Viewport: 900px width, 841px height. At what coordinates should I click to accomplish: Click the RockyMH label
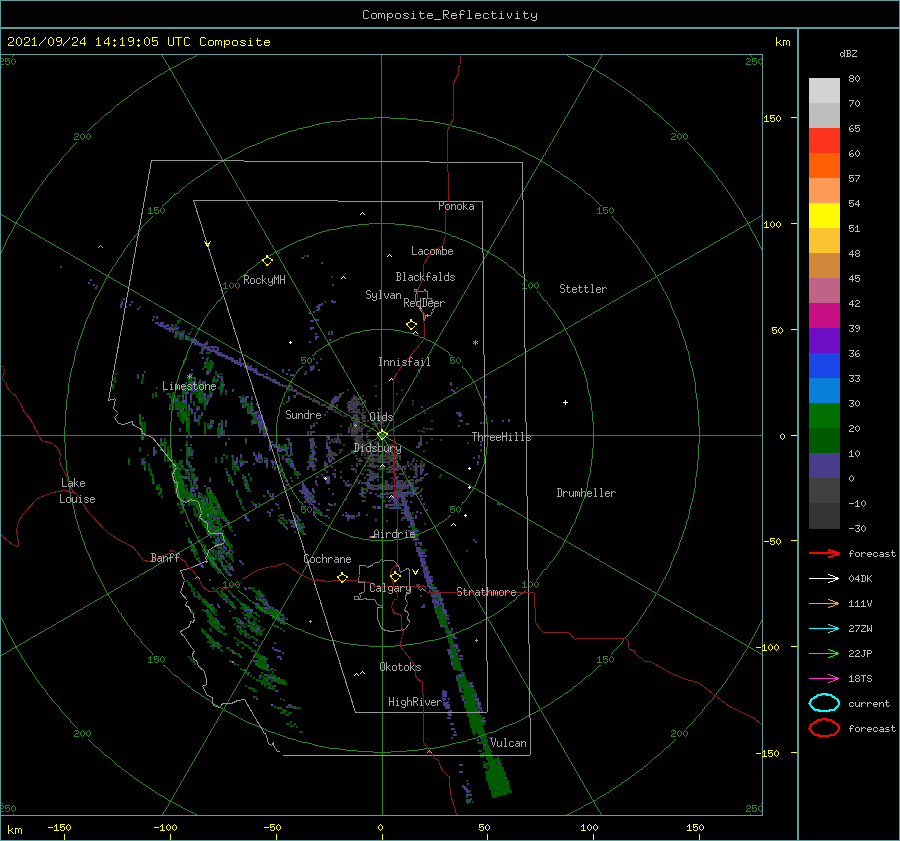(x=265, y=280)
